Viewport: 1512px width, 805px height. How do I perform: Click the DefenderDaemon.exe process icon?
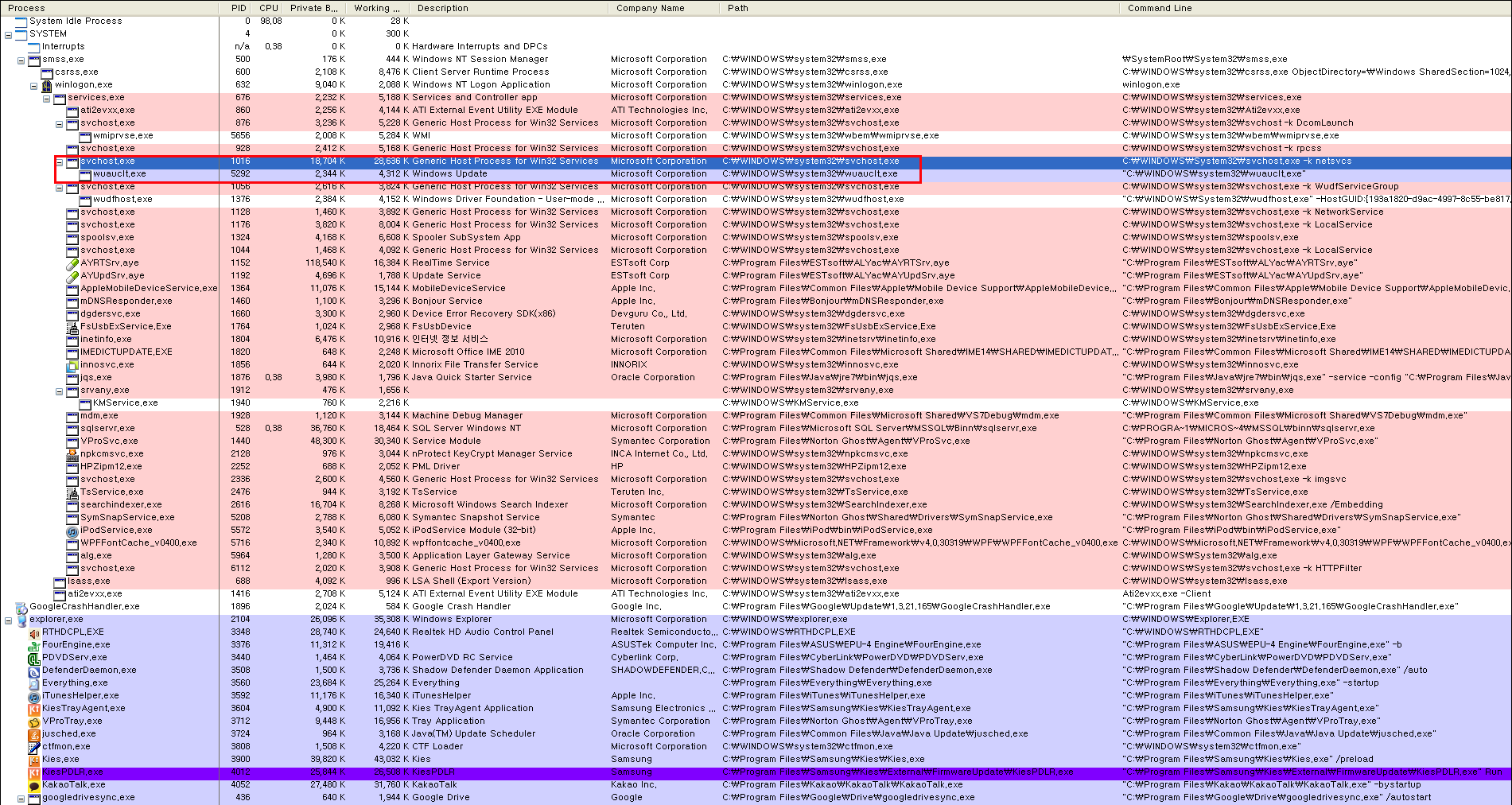tap(34, 671)
